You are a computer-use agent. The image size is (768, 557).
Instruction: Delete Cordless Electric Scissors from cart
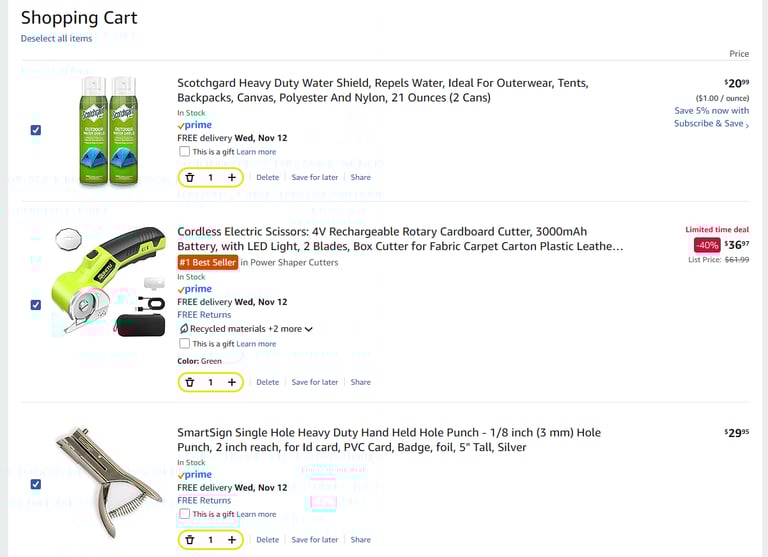point(267,382)
